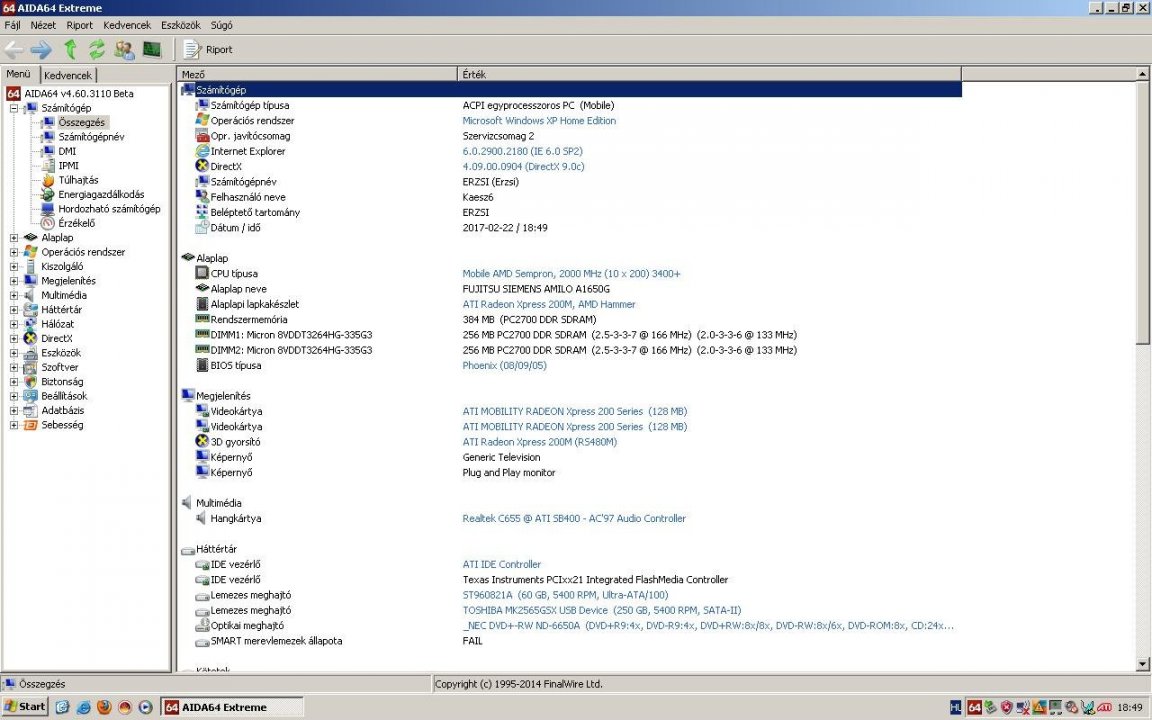The height and width of the screenshot is (720, 1152).
Task: Select the Számítógép header row in list
Action: 570,90
